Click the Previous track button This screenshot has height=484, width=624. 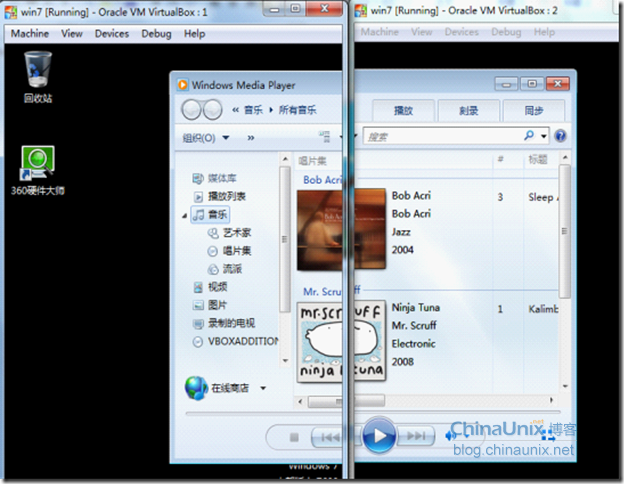tap(330, 437)
